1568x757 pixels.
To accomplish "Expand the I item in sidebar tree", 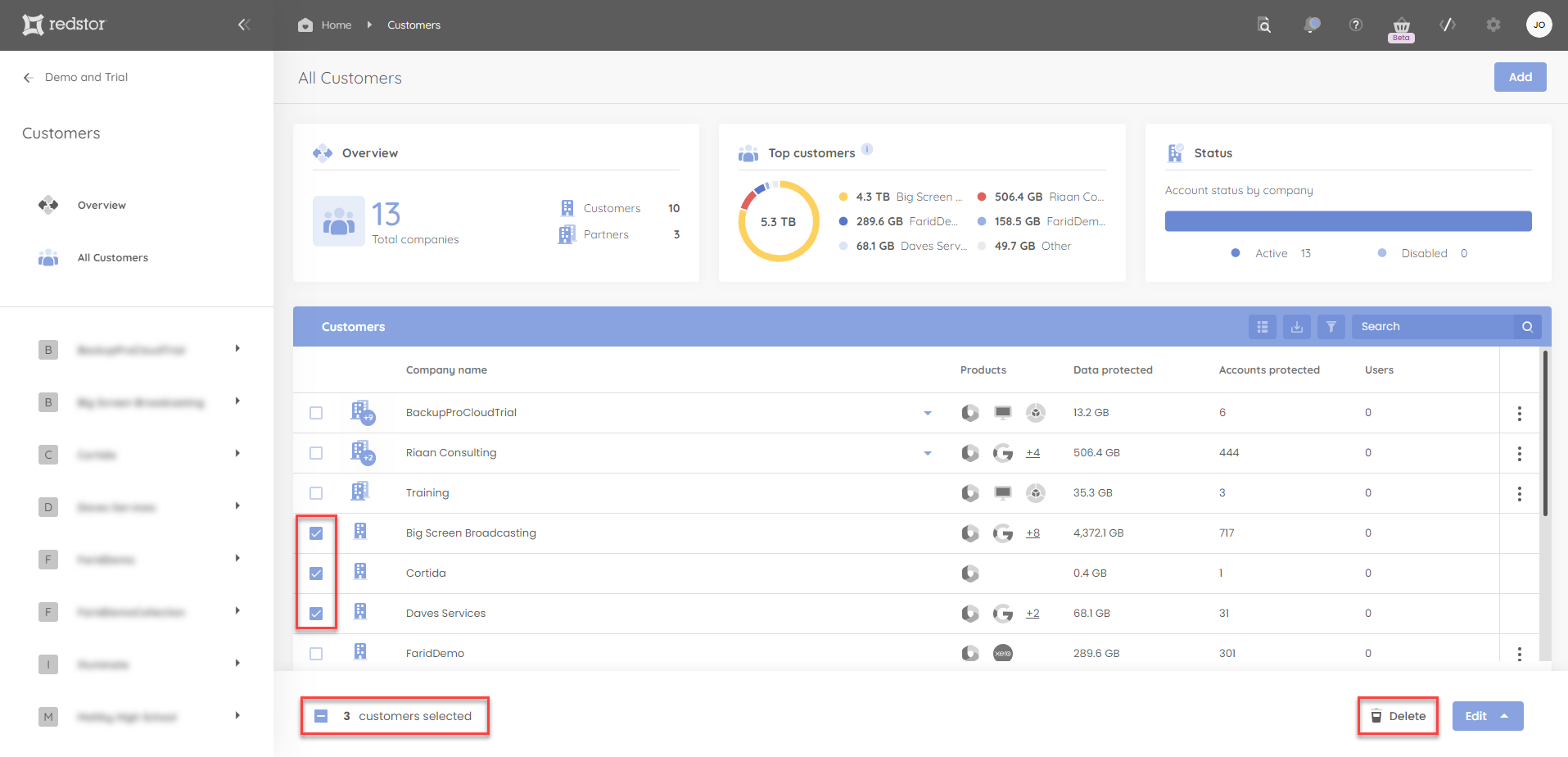I will pyautogui.click(x=237, y=664).
